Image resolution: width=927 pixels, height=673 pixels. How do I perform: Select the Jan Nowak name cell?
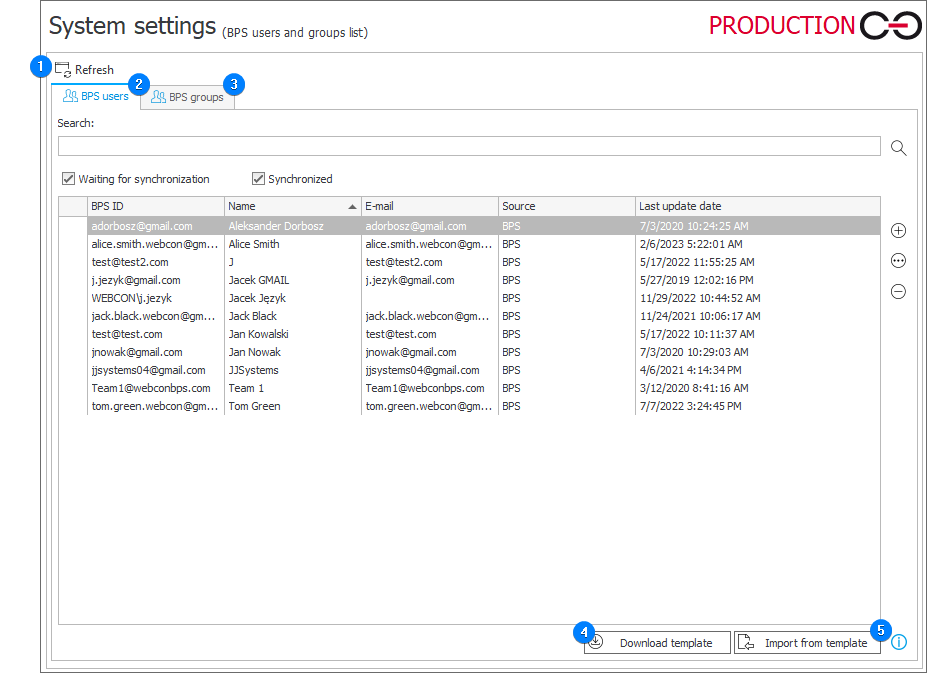254,352
